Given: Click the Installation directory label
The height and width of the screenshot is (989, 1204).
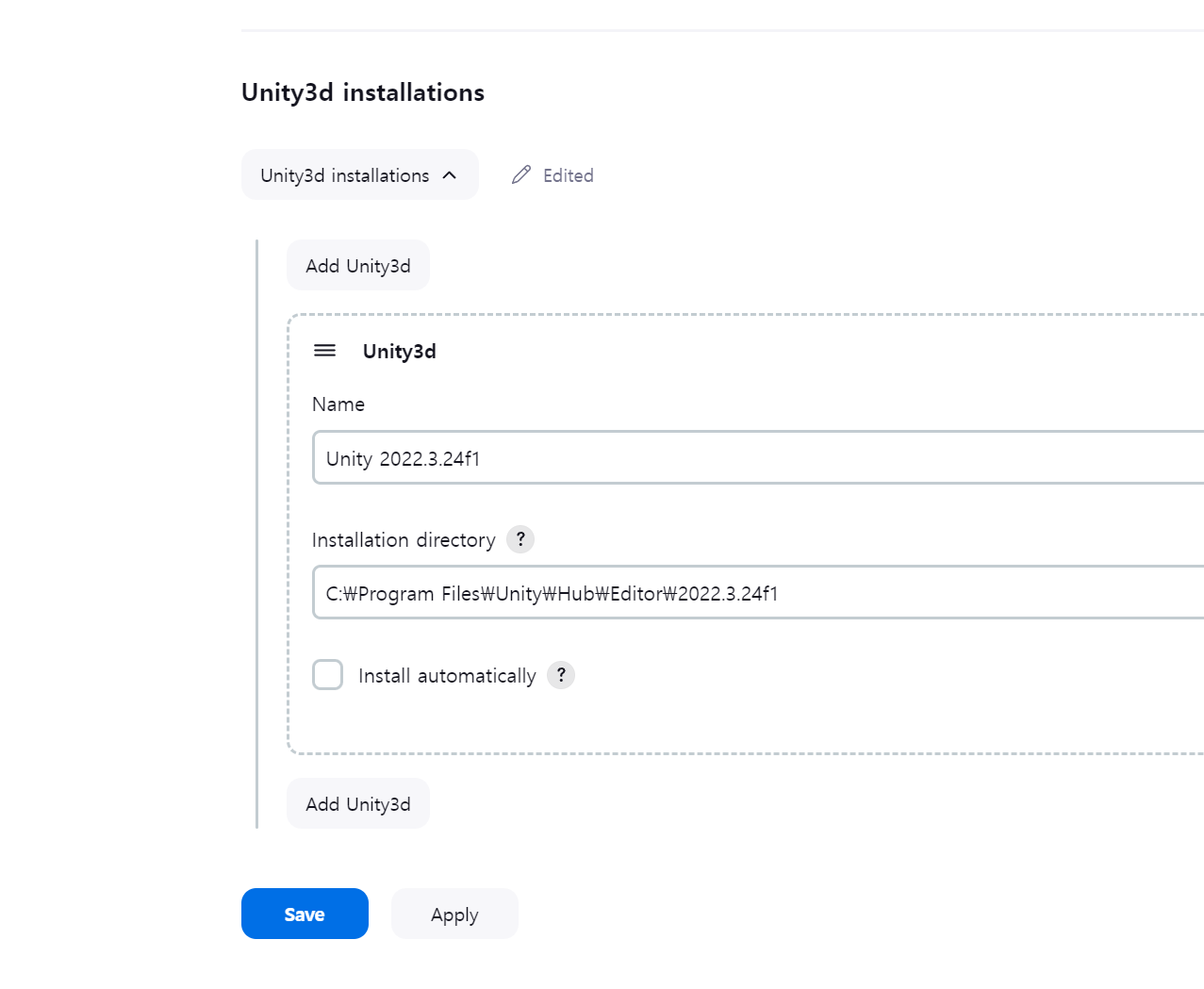Looking at the screenshot, I should pyautogui.click(x=404, y=540).
